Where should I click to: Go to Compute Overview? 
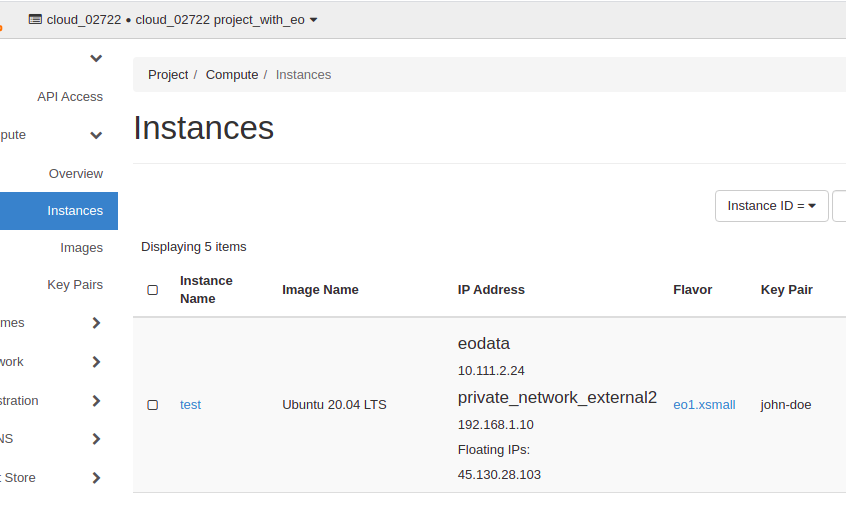click(x=76, y=174)
